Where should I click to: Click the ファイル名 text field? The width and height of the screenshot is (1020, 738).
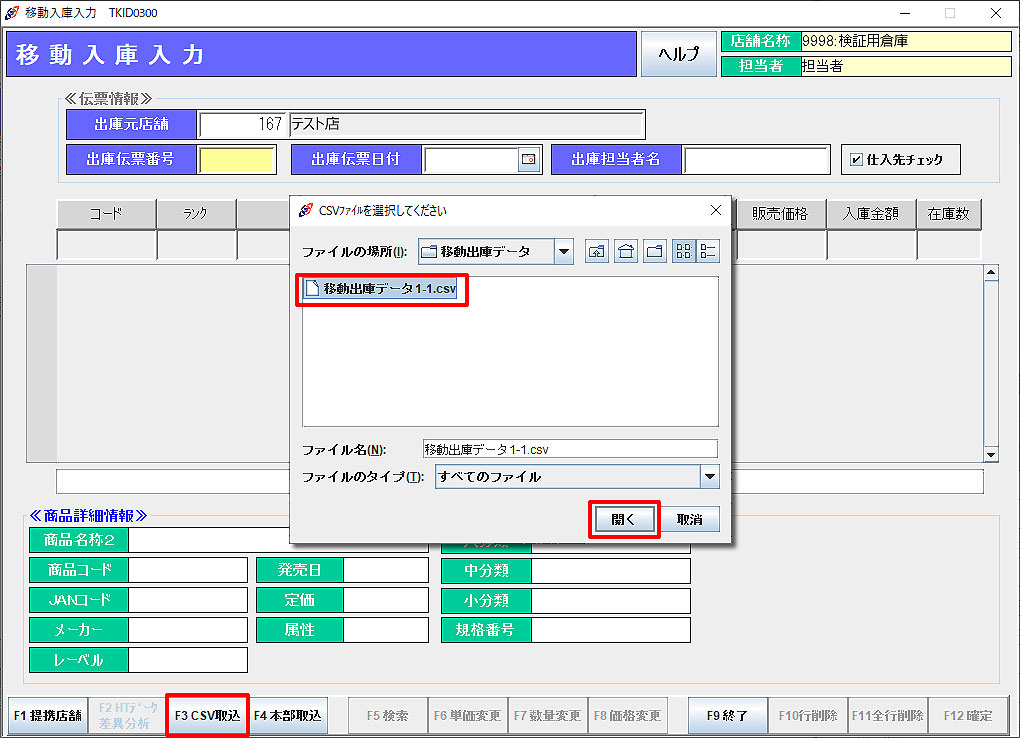click(x=570, y=449)
